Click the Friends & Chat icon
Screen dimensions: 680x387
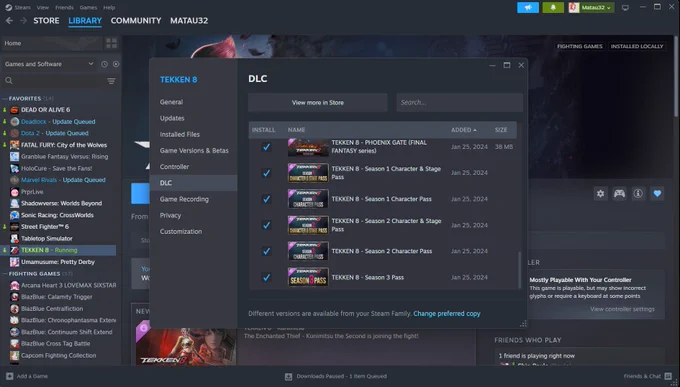point(668,376)
